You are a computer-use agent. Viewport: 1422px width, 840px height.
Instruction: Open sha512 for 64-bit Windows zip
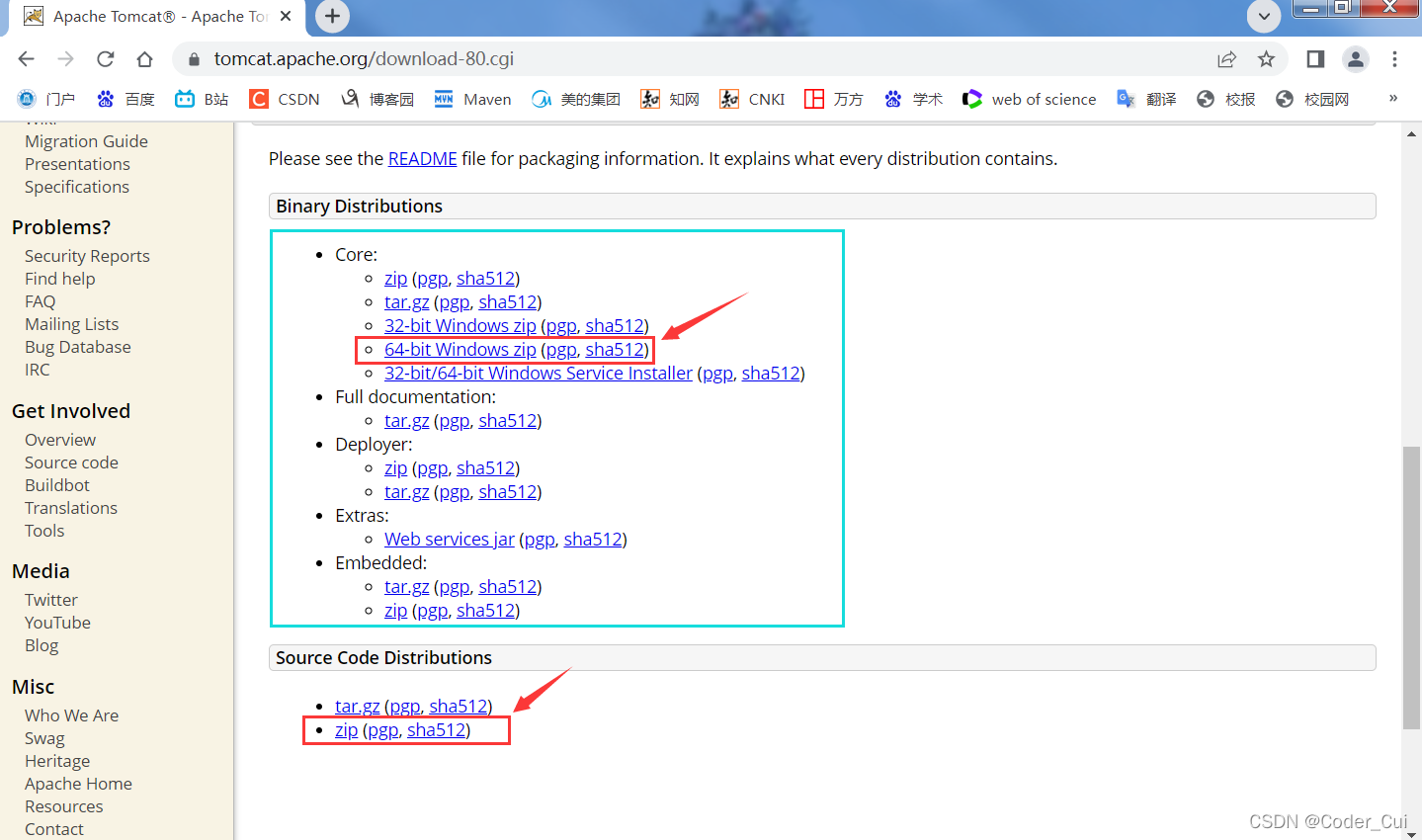[615, 349]
